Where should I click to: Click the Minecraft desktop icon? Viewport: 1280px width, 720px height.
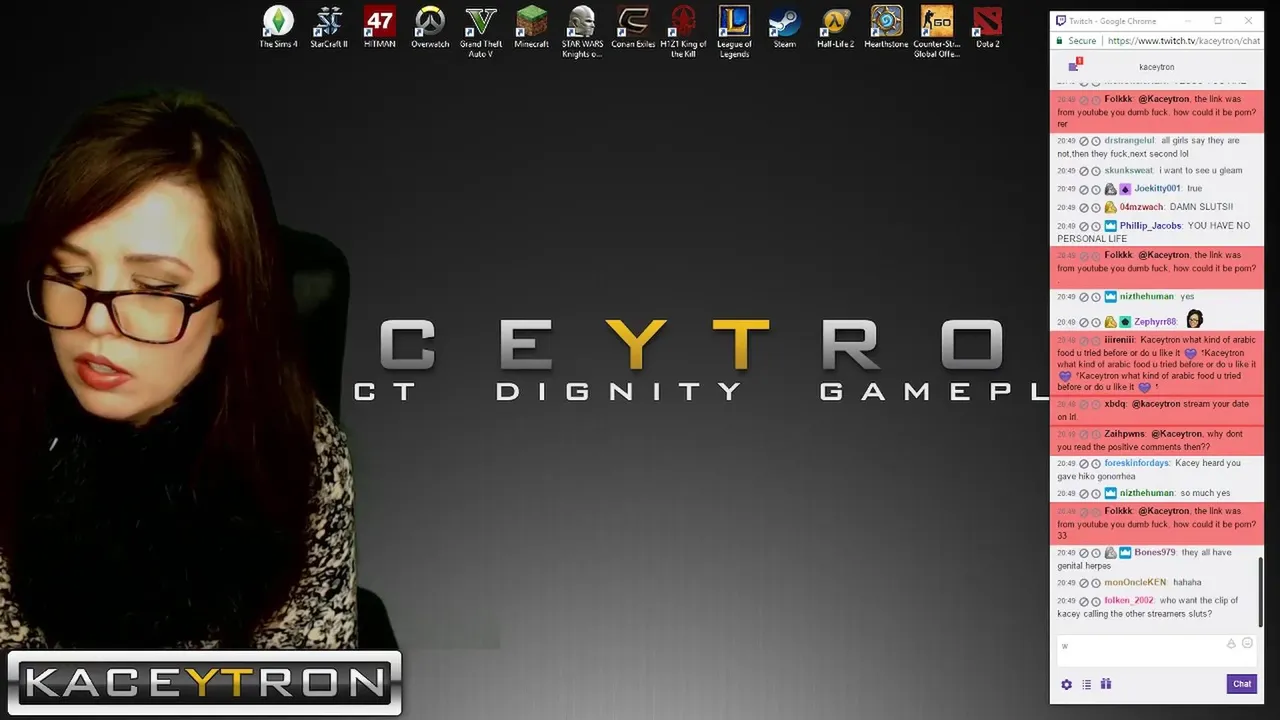531,28
